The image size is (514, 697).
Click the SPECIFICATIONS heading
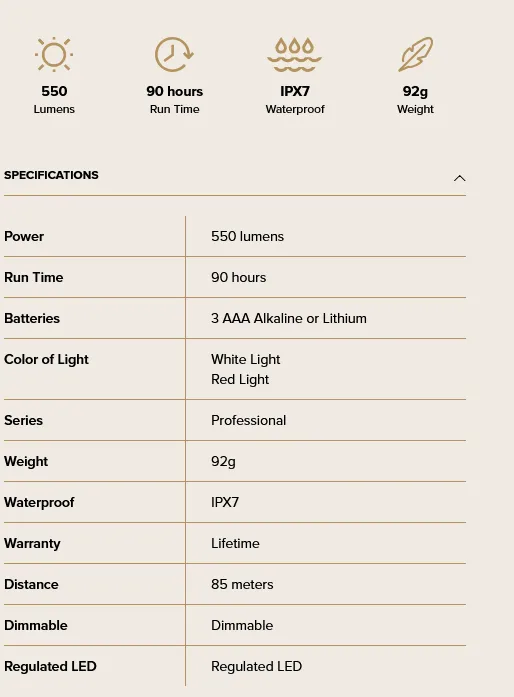(51, 175)
